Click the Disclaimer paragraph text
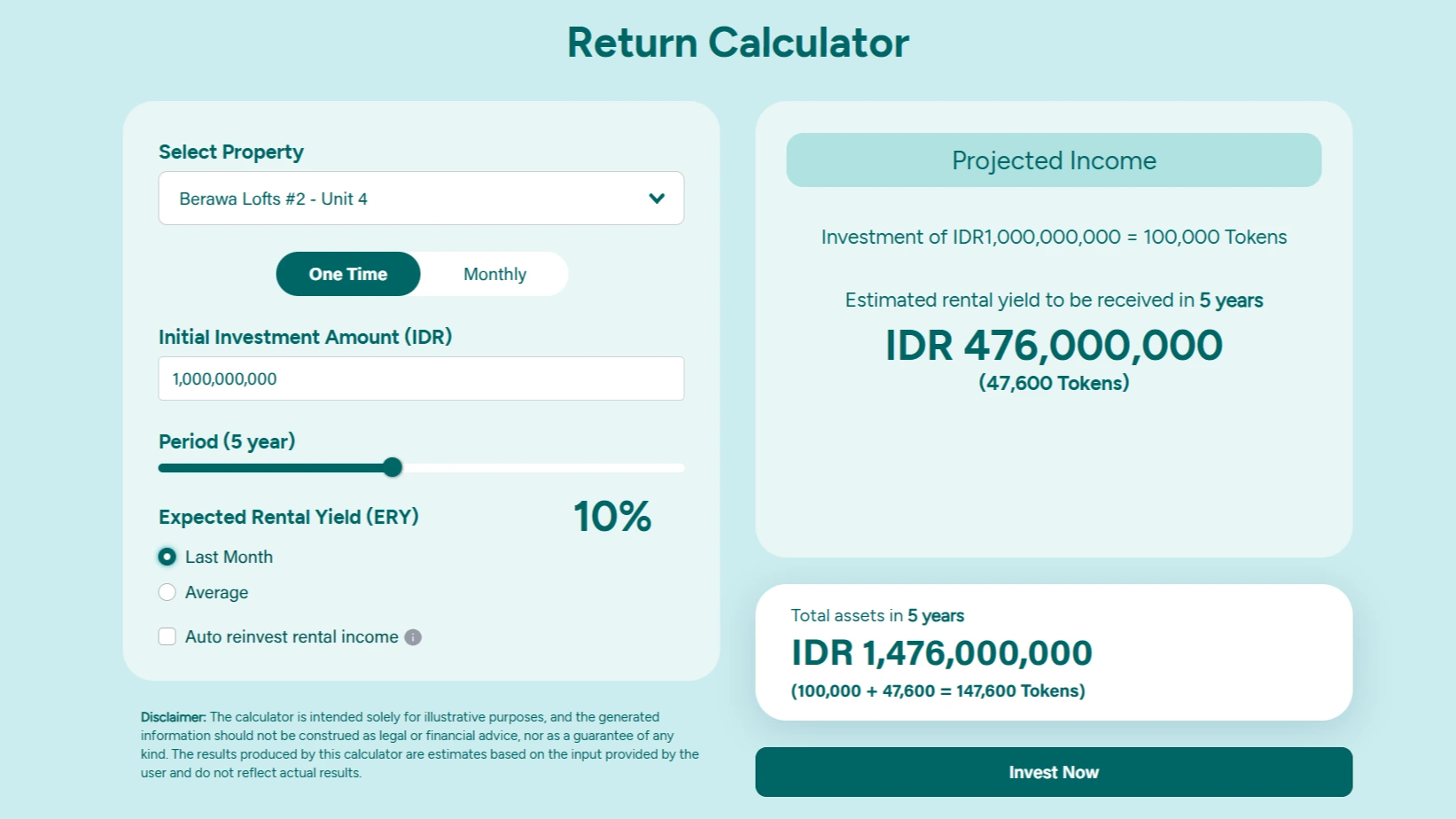 pos(420,745)
